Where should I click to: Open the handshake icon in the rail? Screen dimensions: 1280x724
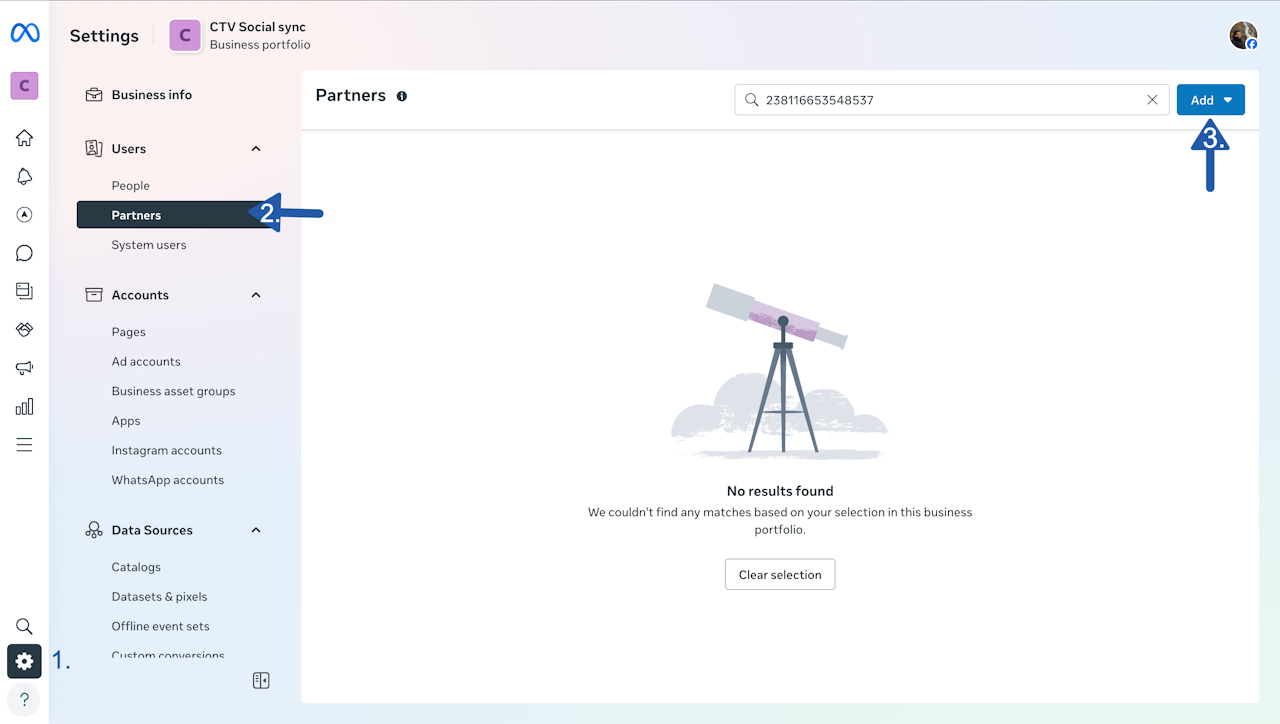pyautogui.click(x=24, y=330)
